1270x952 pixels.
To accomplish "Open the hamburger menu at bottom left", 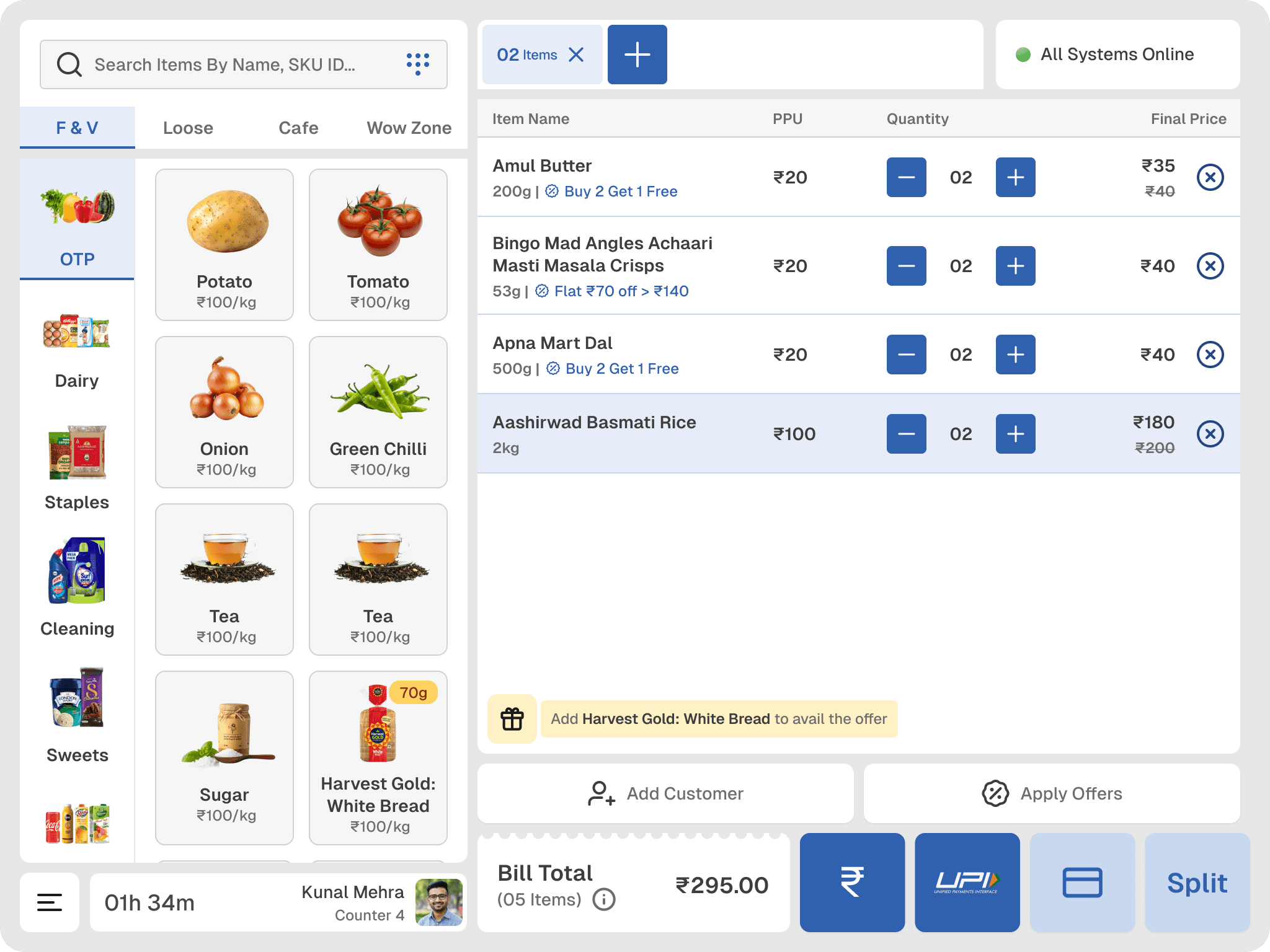I will (50, 902).
